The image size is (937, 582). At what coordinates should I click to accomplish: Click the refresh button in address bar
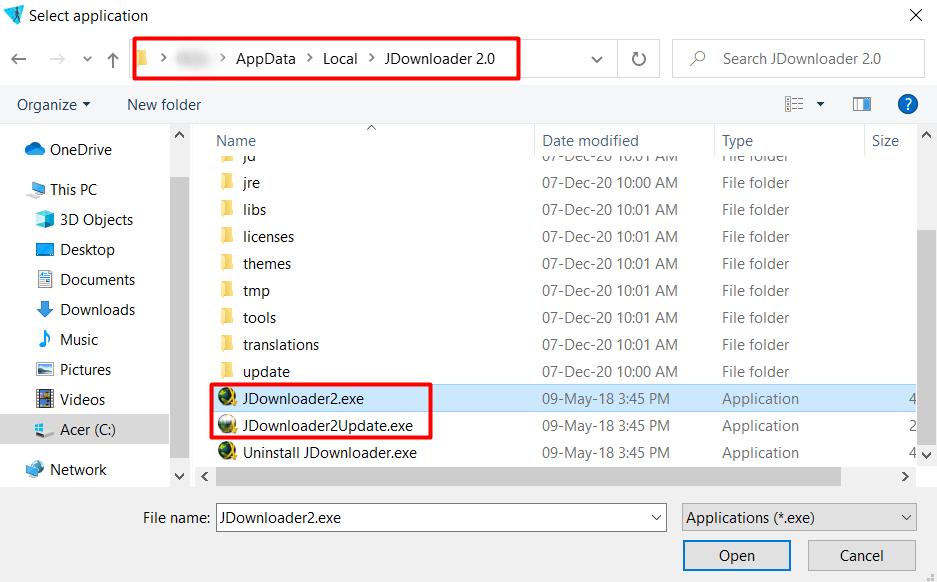[639, 59]
